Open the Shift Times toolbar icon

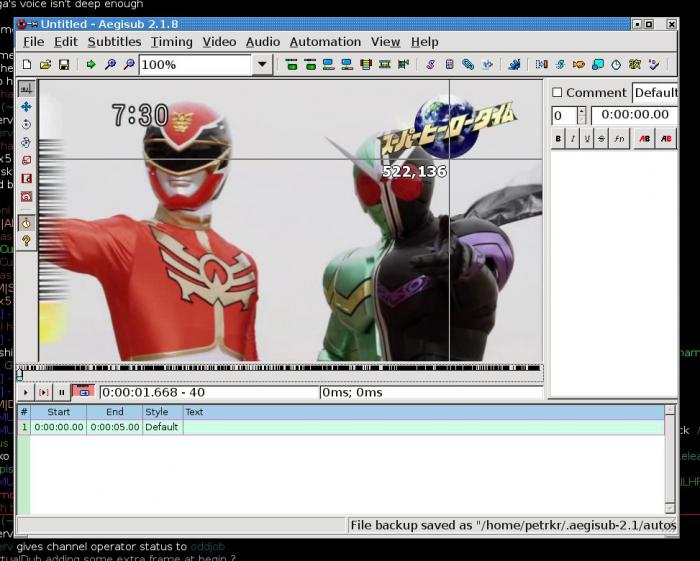(542, 65)
